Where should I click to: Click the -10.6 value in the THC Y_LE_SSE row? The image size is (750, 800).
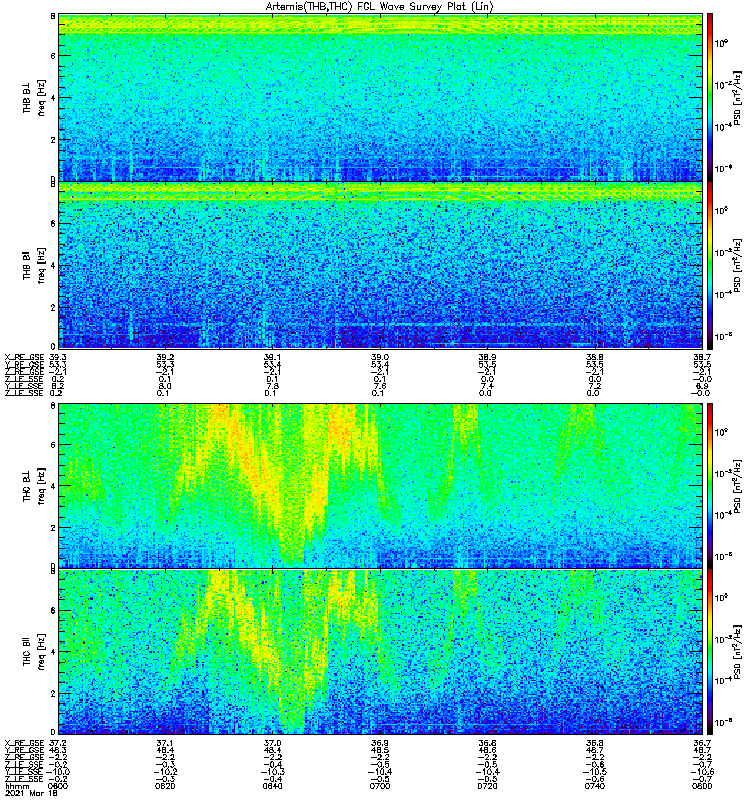coord(702,772)
